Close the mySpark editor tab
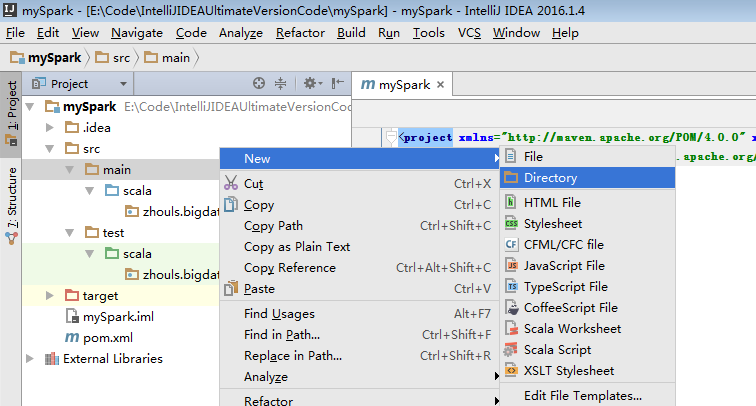The image size is (756, 406). click(x=440, y=85)
